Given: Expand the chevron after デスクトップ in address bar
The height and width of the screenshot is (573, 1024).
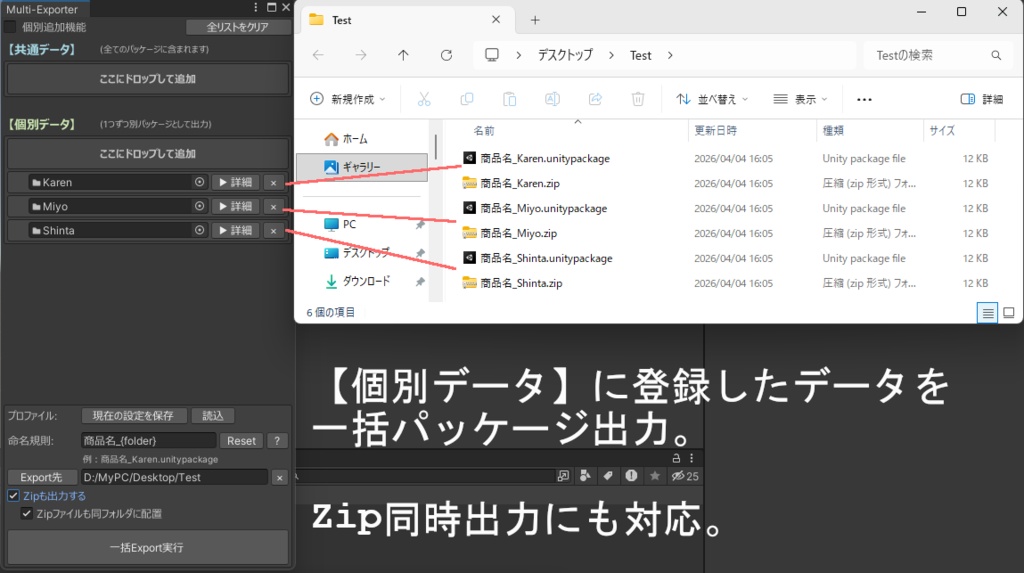Looking at the screenshot, I should [611, 56].
